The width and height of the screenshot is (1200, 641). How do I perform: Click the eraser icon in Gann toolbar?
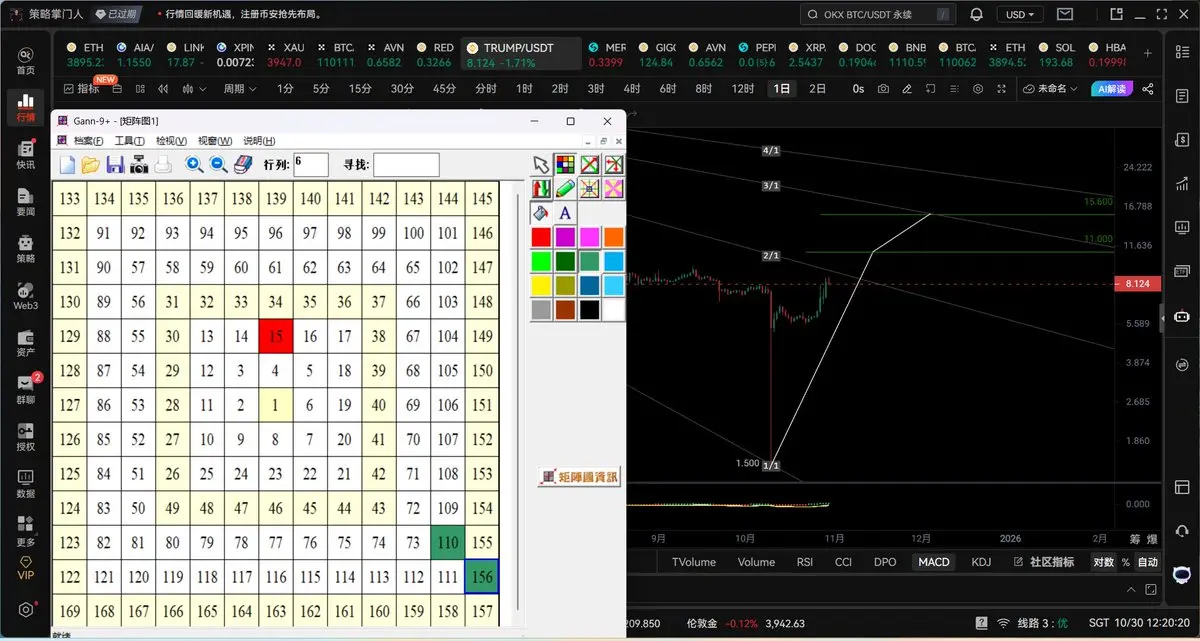click(244, 165)
